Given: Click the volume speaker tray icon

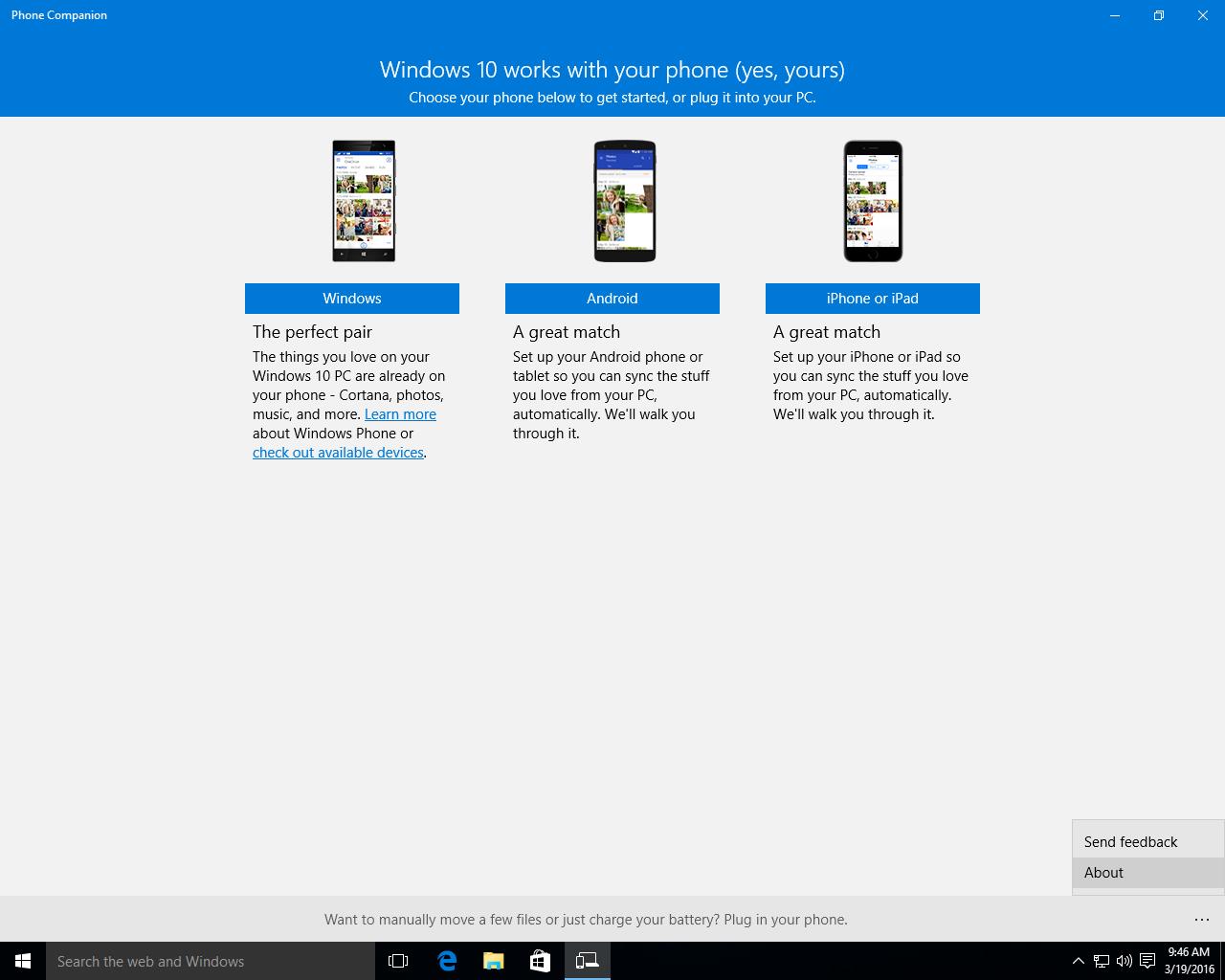Looking at the screenshot, I should coord(1125,961).
